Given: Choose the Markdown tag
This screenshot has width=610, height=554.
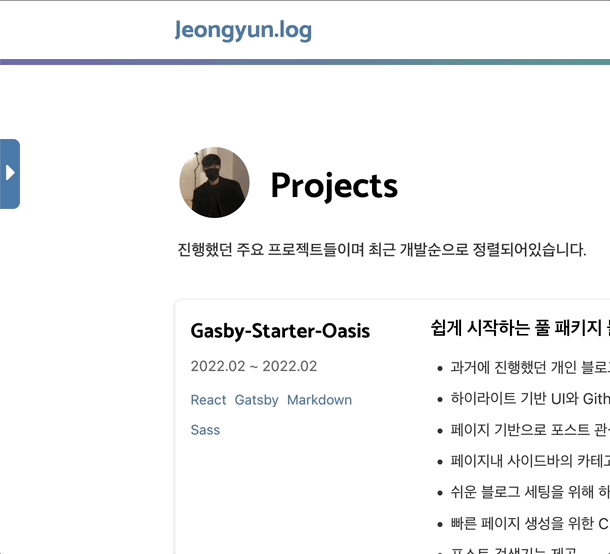Looking at the screenshot, I should pyautogui.click(x=319, y=400).
